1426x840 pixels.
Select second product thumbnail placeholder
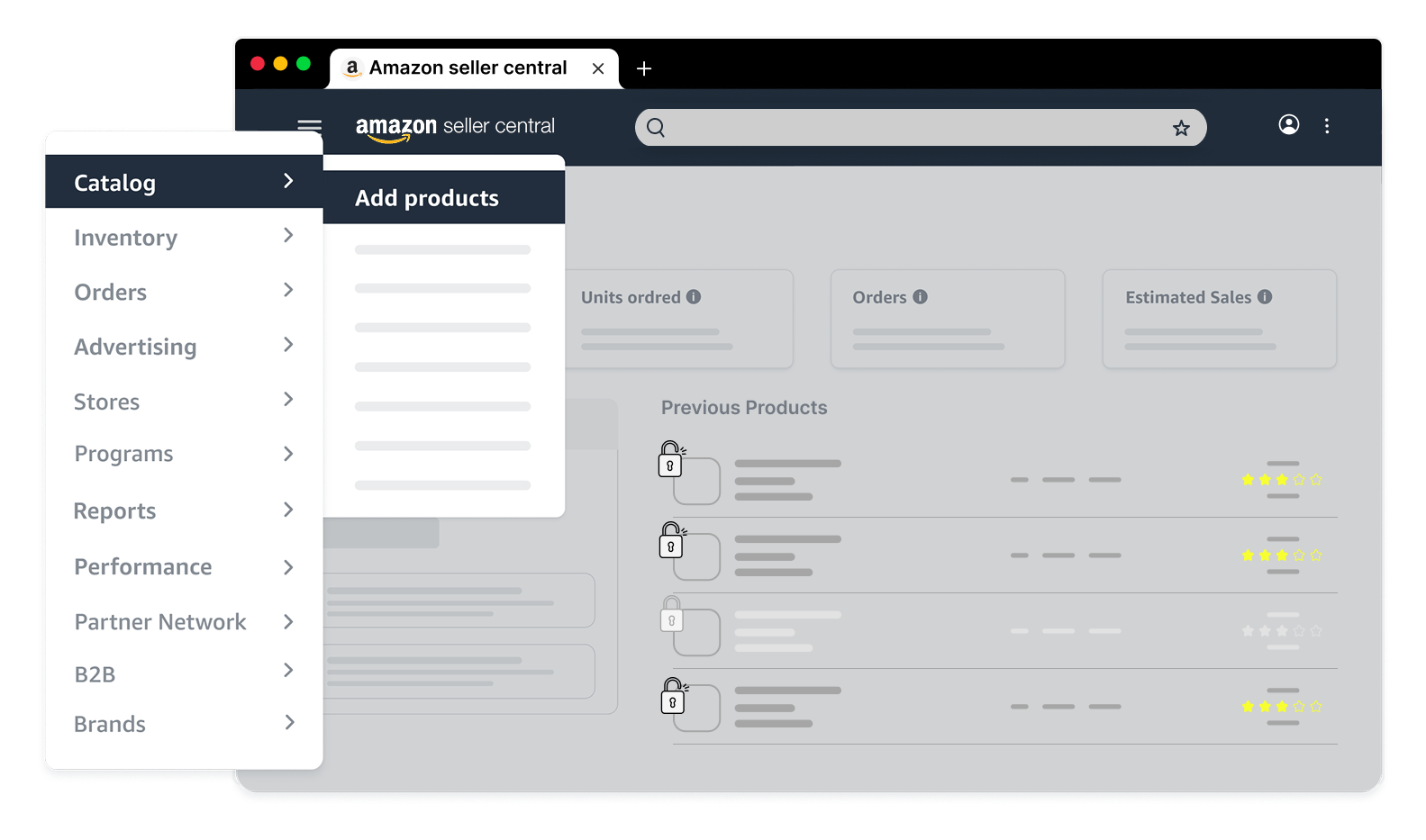click(x=697, y=557)
